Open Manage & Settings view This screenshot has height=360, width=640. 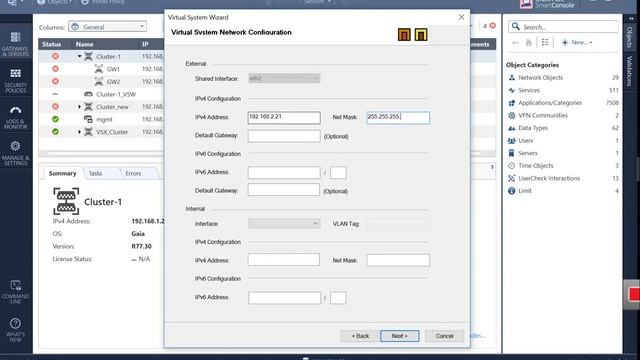pyautogui.click(x=16, y=153)
